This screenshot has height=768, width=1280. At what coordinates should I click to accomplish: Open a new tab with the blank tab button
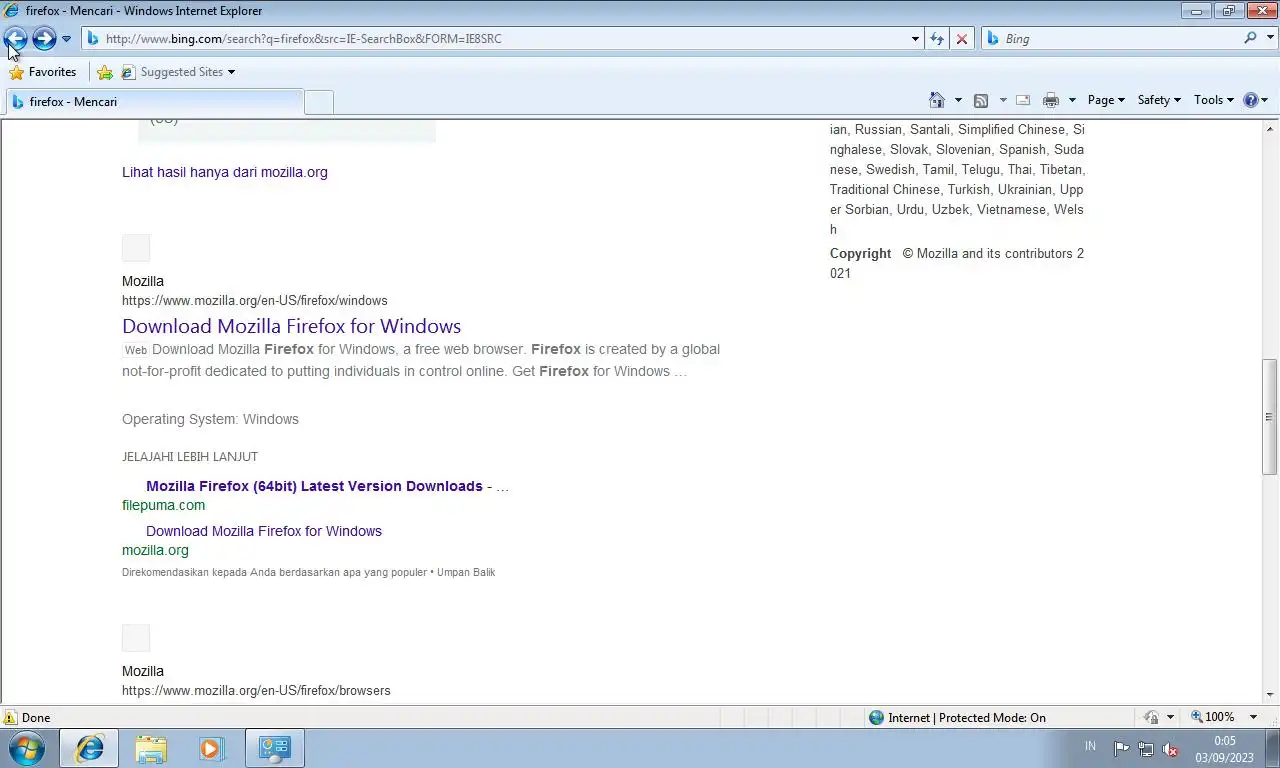point(318,102)
